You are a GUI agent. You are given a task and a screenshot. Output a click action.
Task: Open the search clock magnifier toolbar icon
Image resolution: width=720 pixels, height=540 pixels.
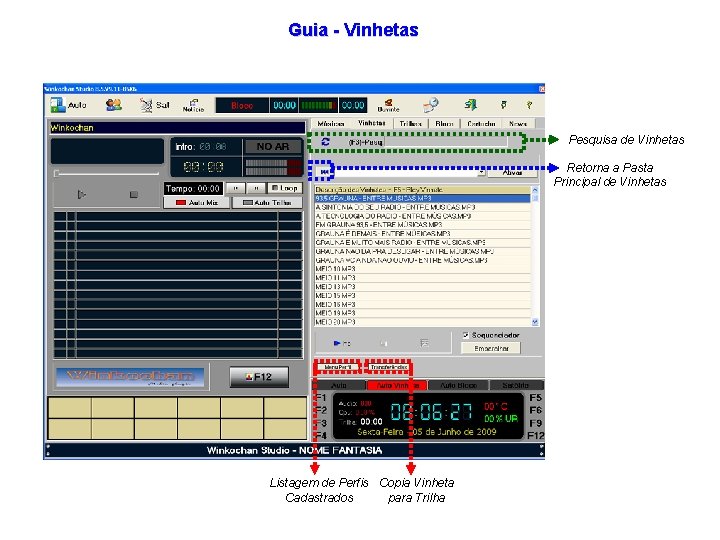[x=431, y=105]
